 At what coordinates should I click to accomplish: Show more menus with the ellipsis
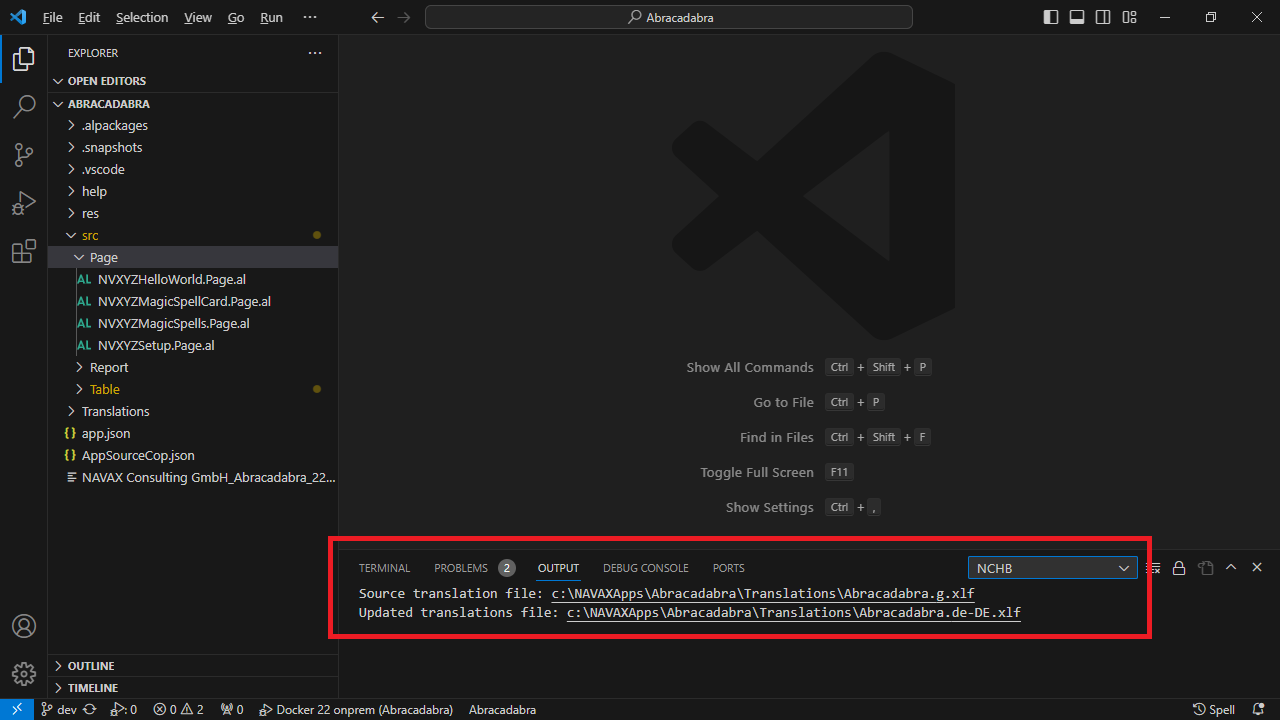(x=310, y=17)
